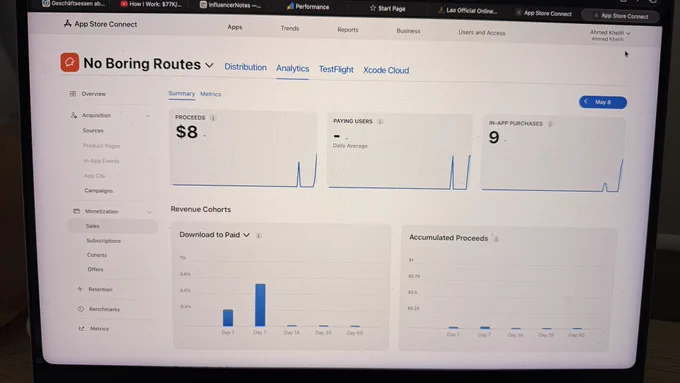Image resolution: width=680 pixels, height=383 pixels.
Task: Open Subscriptions in sidebar
Action: (103, 241)
